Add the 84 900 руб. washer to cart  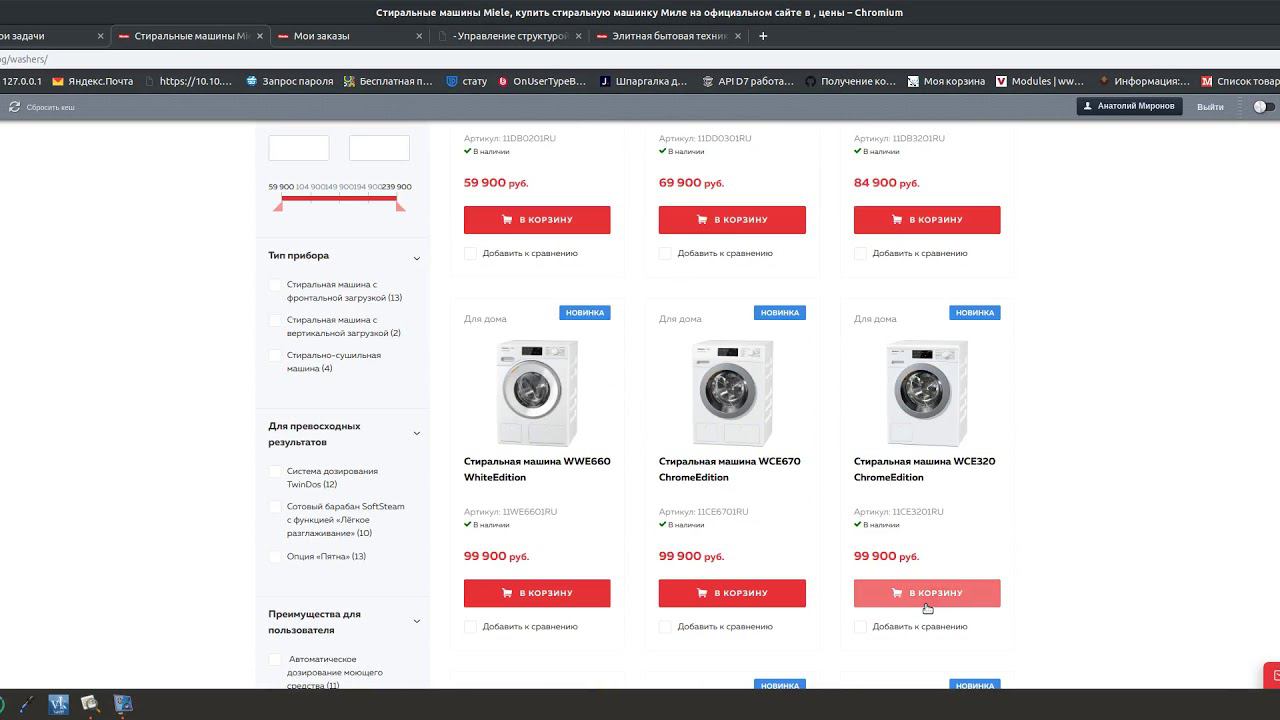927,220
